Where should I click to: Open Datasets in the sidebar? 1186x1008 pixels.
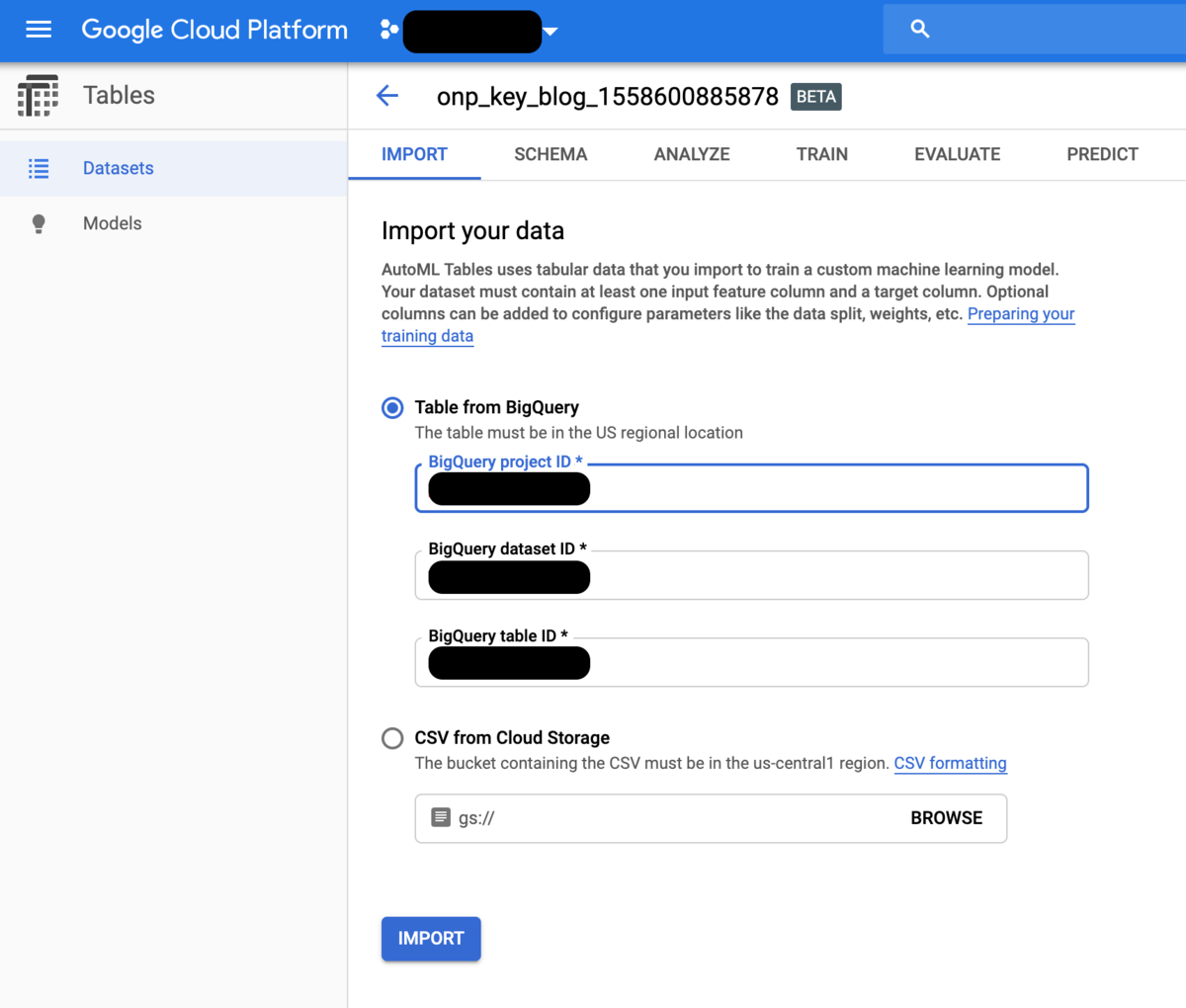click(174, 168)
